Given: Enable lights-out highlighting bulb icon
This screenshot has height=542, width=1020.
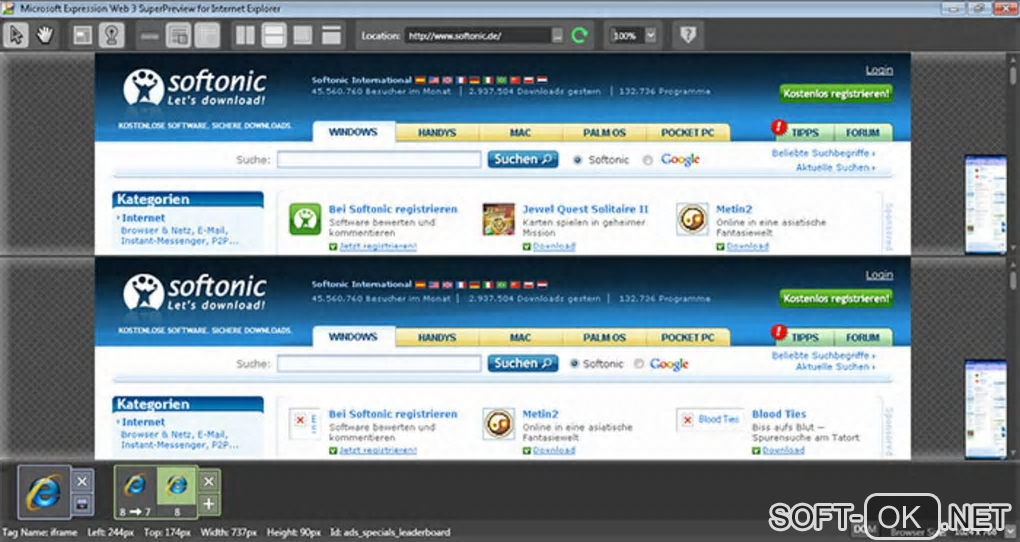Looking at the screenshot, I should pos(111,35).
